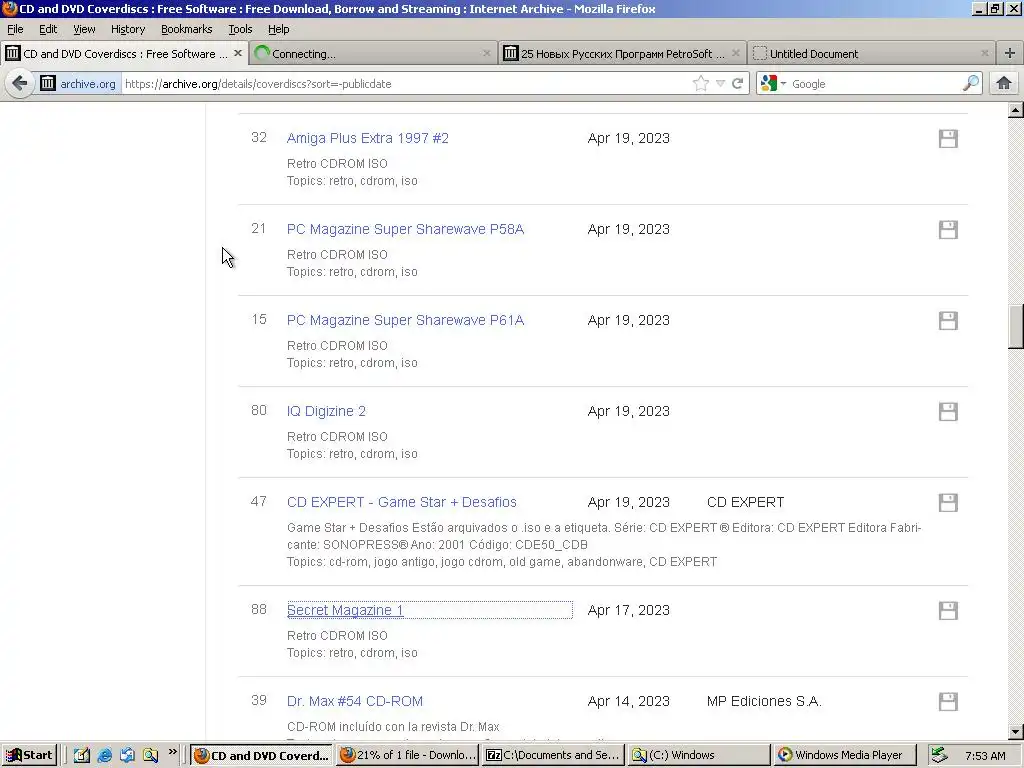This screenshot has height=768, width=1024.
Task: Click the Quick Launch folder search icon
Action: point(150,756)
